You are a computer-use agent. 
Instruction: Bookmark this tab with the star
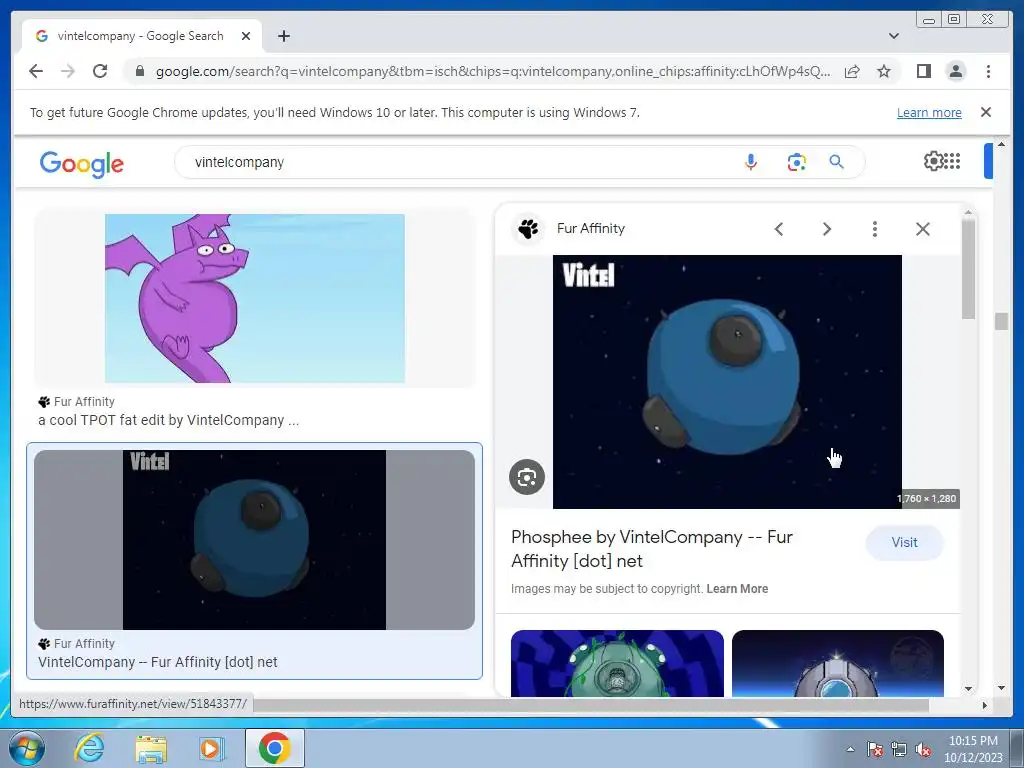884,71
